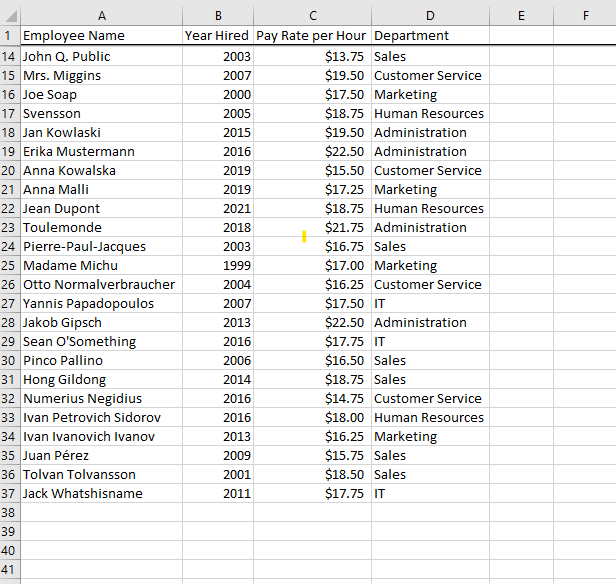Select the Pay Rate per Hour cell
The image size is (616, 584).
coord(311,36)
